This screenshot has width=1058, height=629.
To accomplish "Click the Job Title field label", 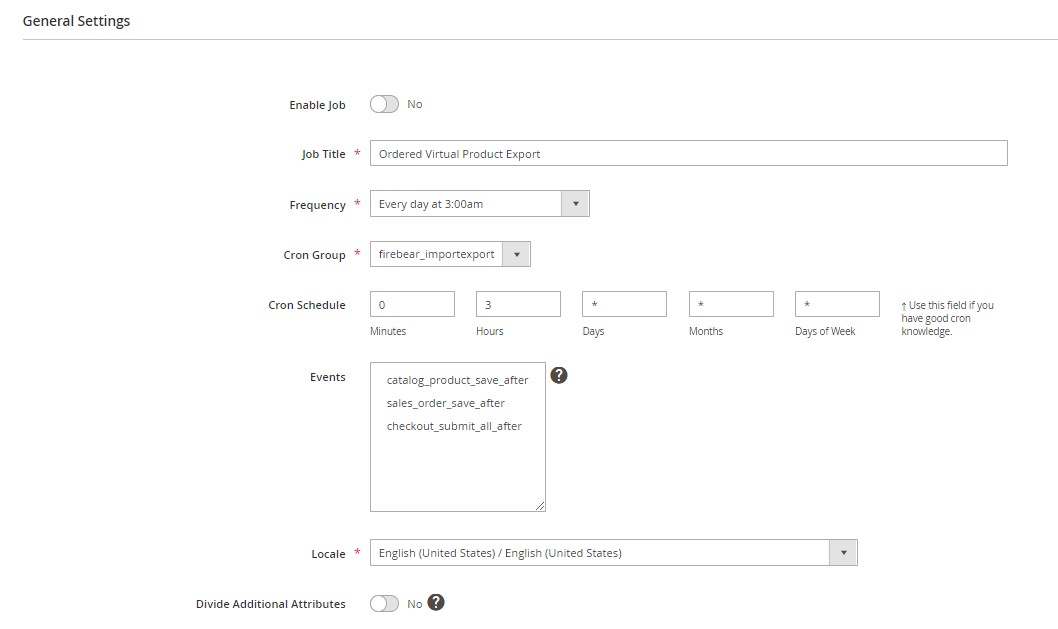I will [323, 154].
